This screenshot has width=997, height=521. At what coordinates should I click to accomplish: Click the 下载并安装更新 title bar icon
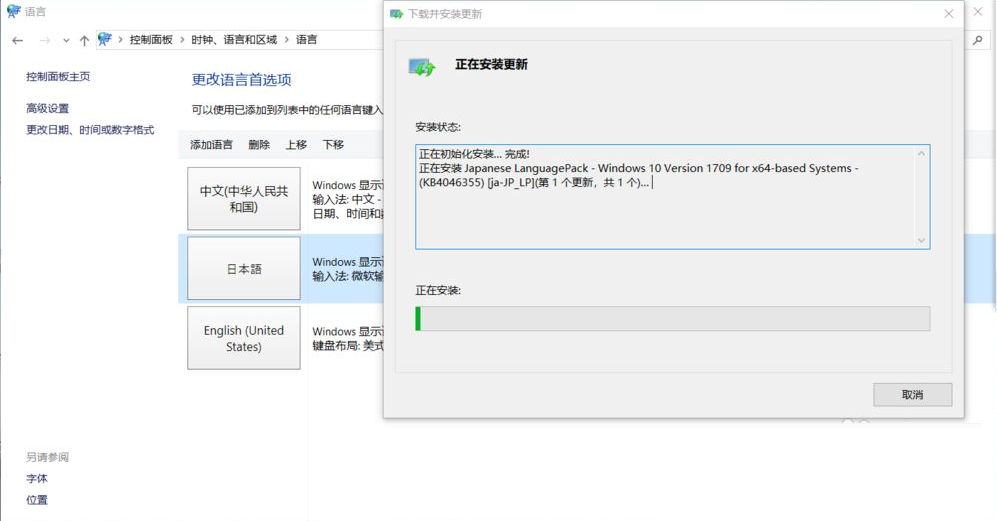pos(396,14)
